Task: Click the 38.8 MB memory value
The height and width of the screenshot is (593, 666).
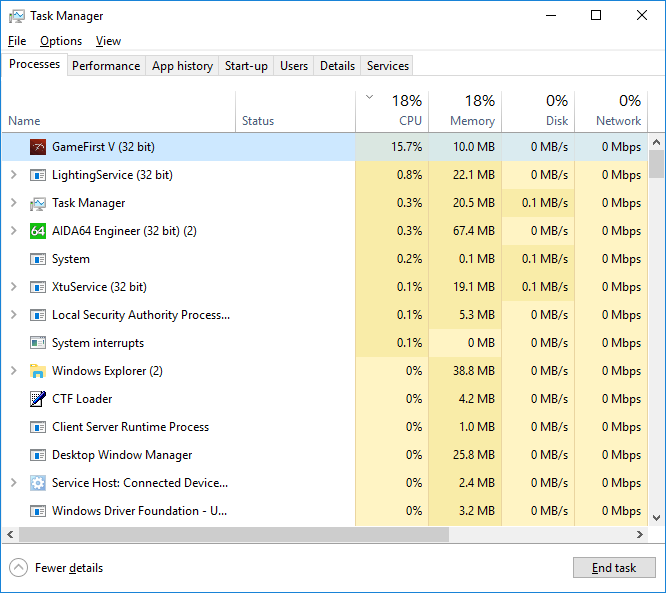Action: tap(474, 371)
